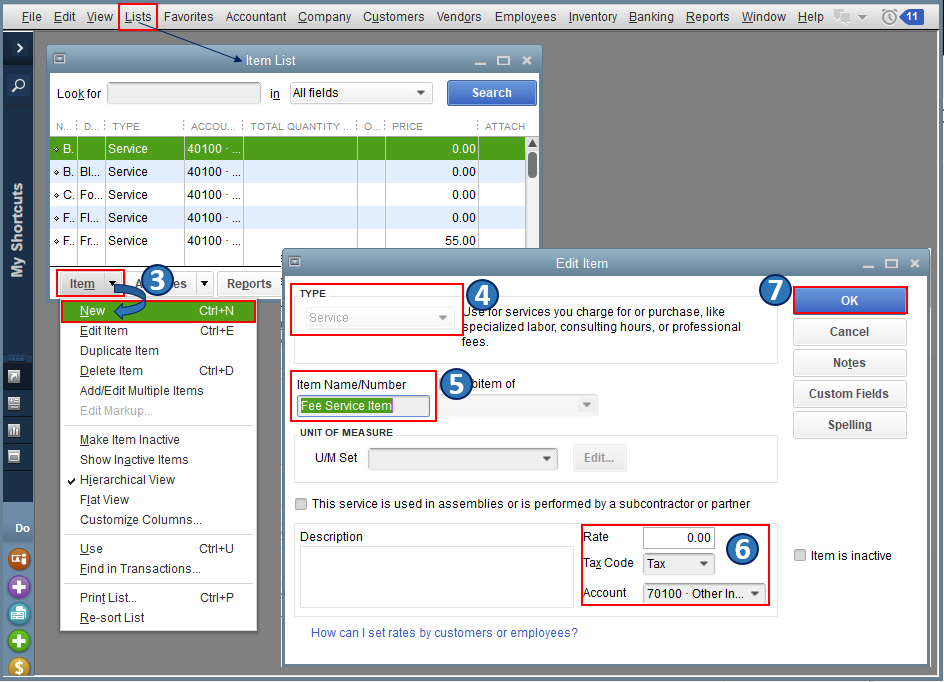Screen dimensions: 944x682
Task: Select Find in Transactions menu entry
Action: [140, 569]
